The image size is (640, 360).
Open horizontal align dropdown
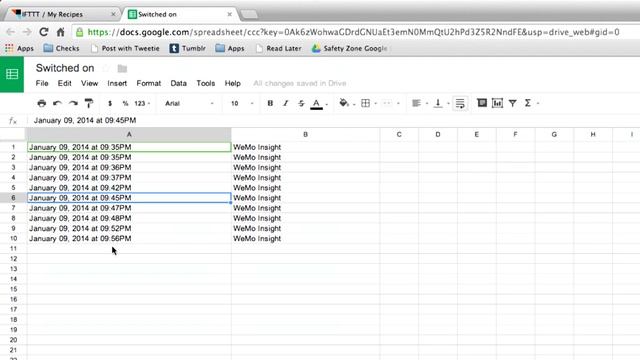[x=419, y=103]
